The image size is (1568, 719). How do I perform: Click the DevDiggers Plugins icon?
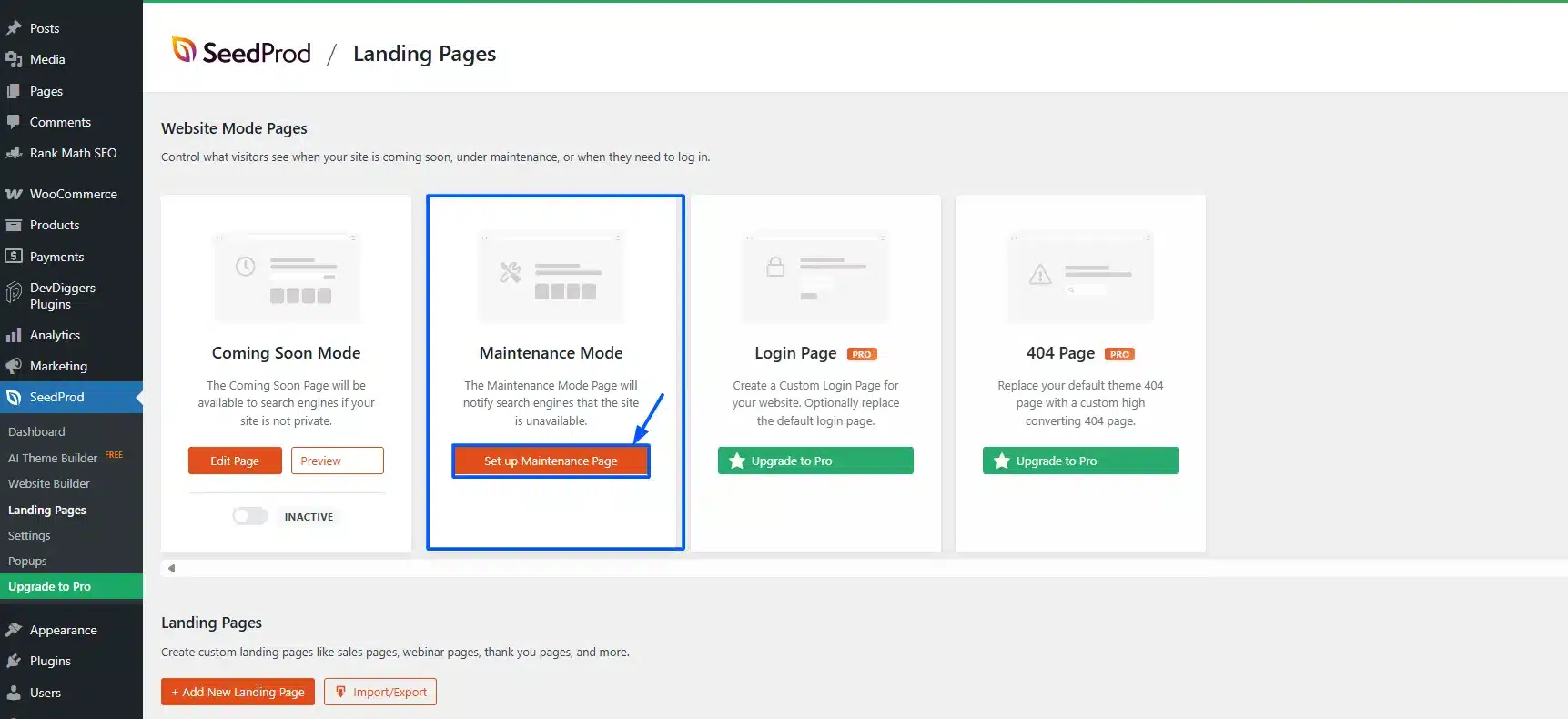pyautogui.click(x=14, y=292)
